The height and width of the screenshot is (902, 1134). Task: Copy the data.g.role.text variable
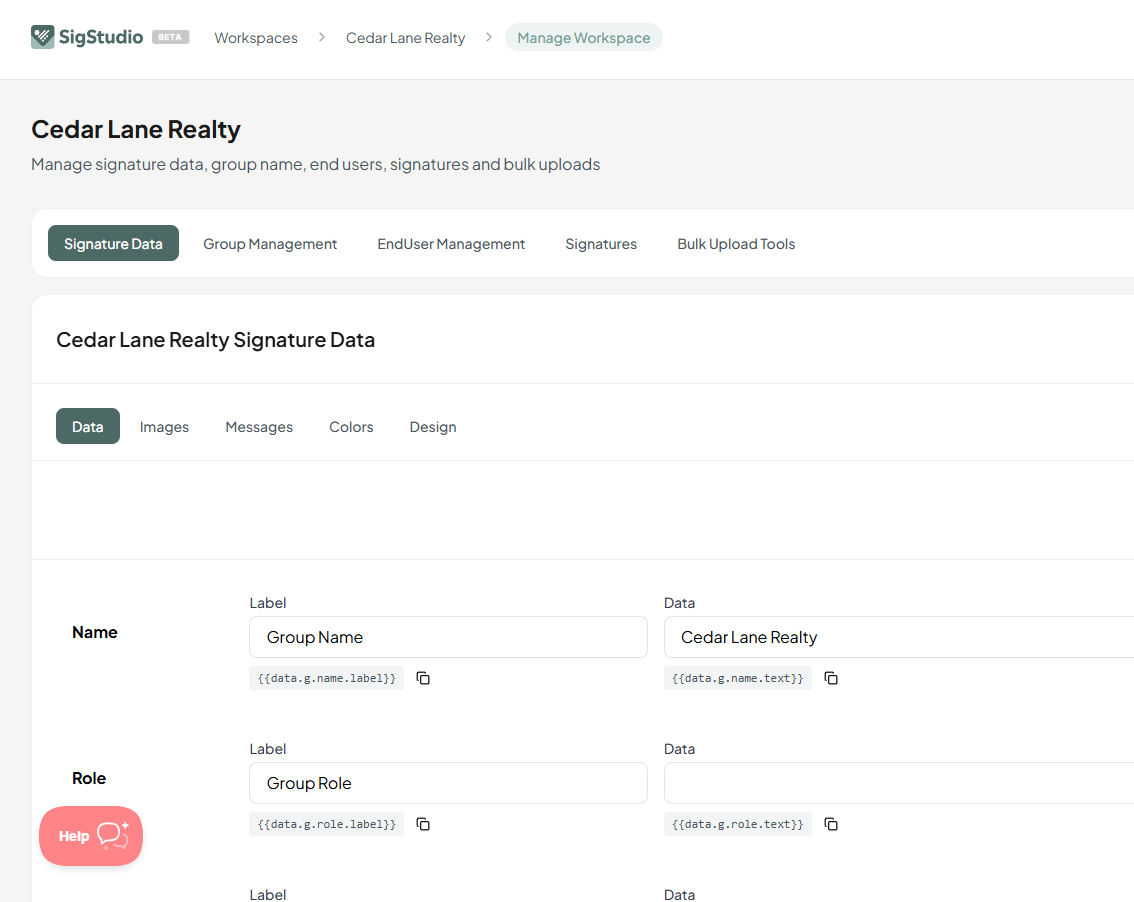831,824
